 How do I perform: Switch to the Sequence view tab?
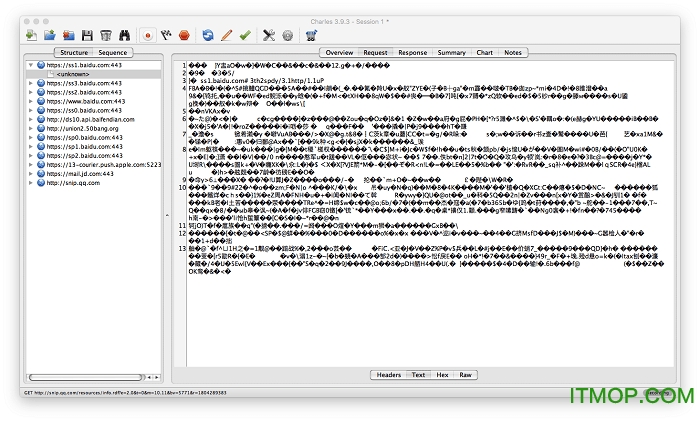[x=112, y=52]
